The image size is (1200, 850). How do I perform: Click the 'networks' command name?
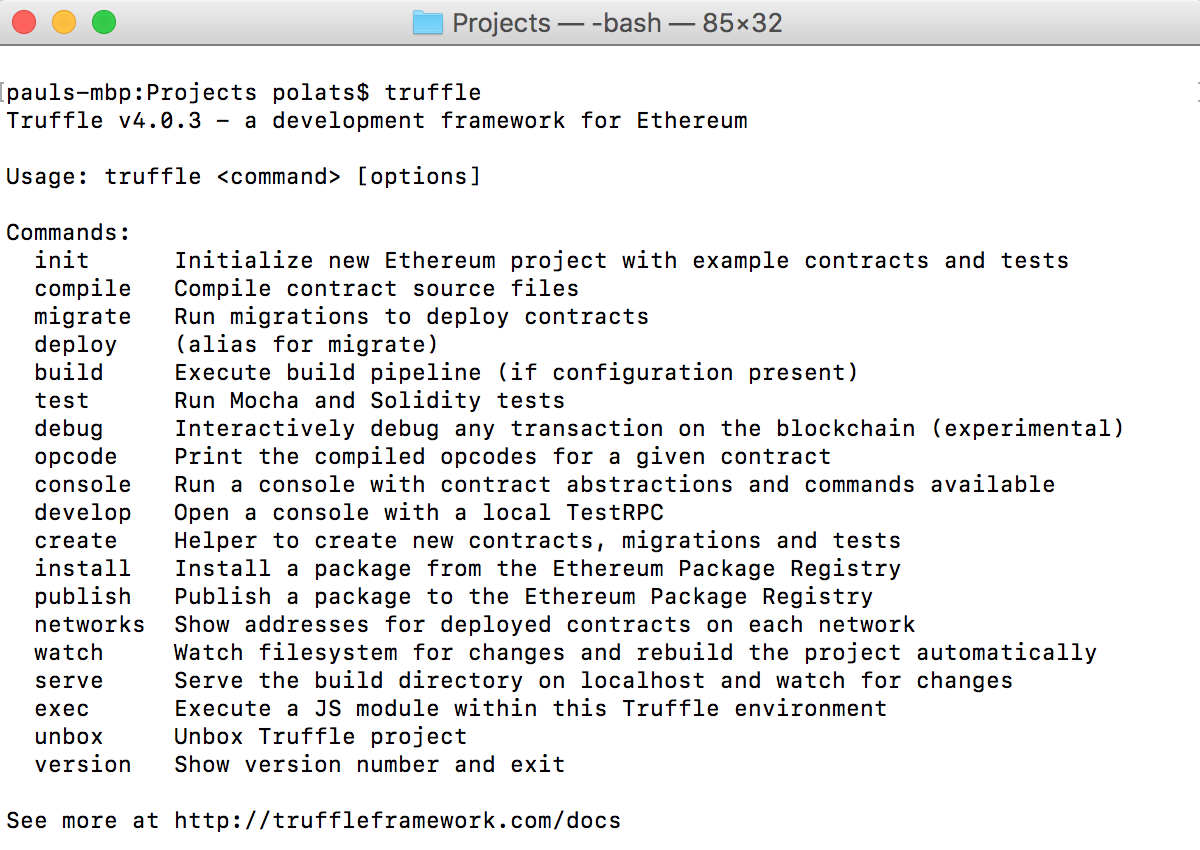(90, 625)
